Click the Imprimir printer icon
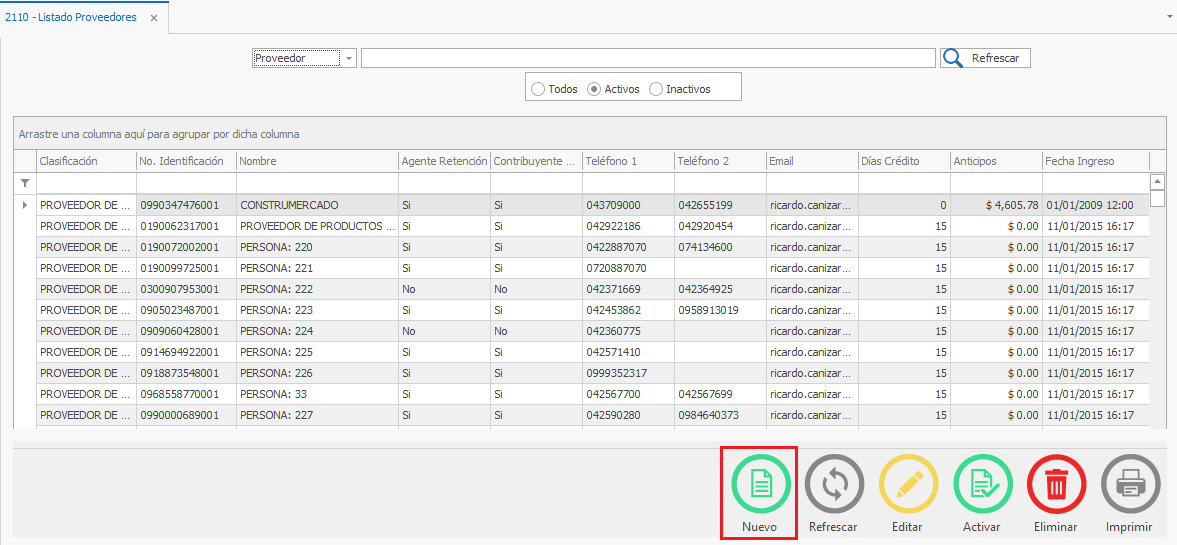The width and height of the screenshot is (1177, 545). tap(1130, 485)
